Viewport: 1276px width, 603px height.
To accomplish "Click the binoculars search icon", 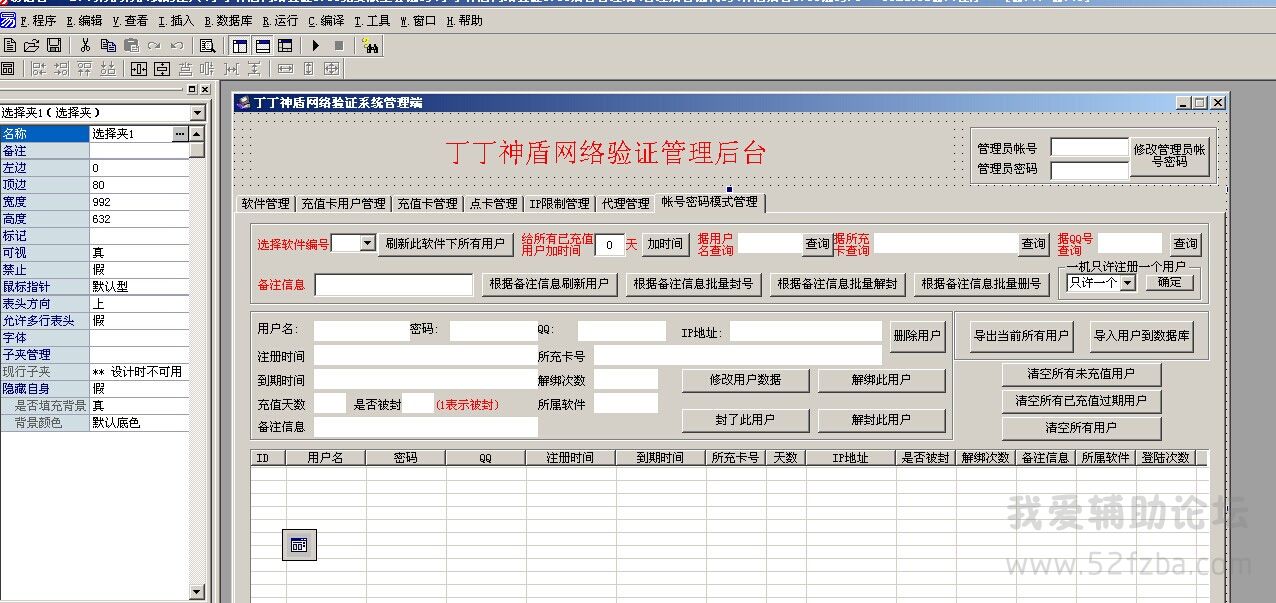I will coord(370,45).
